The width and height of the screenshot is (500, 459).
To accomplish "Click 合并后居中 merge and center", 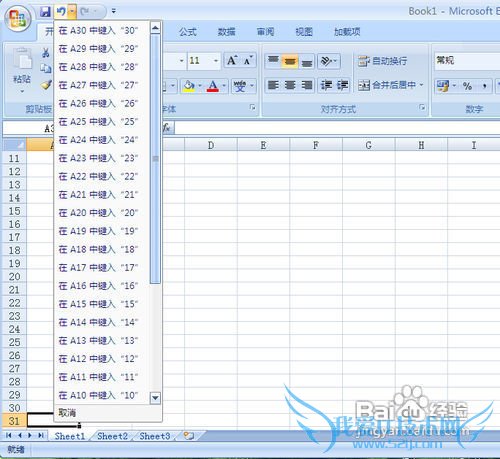I will [x=387, y=85].
